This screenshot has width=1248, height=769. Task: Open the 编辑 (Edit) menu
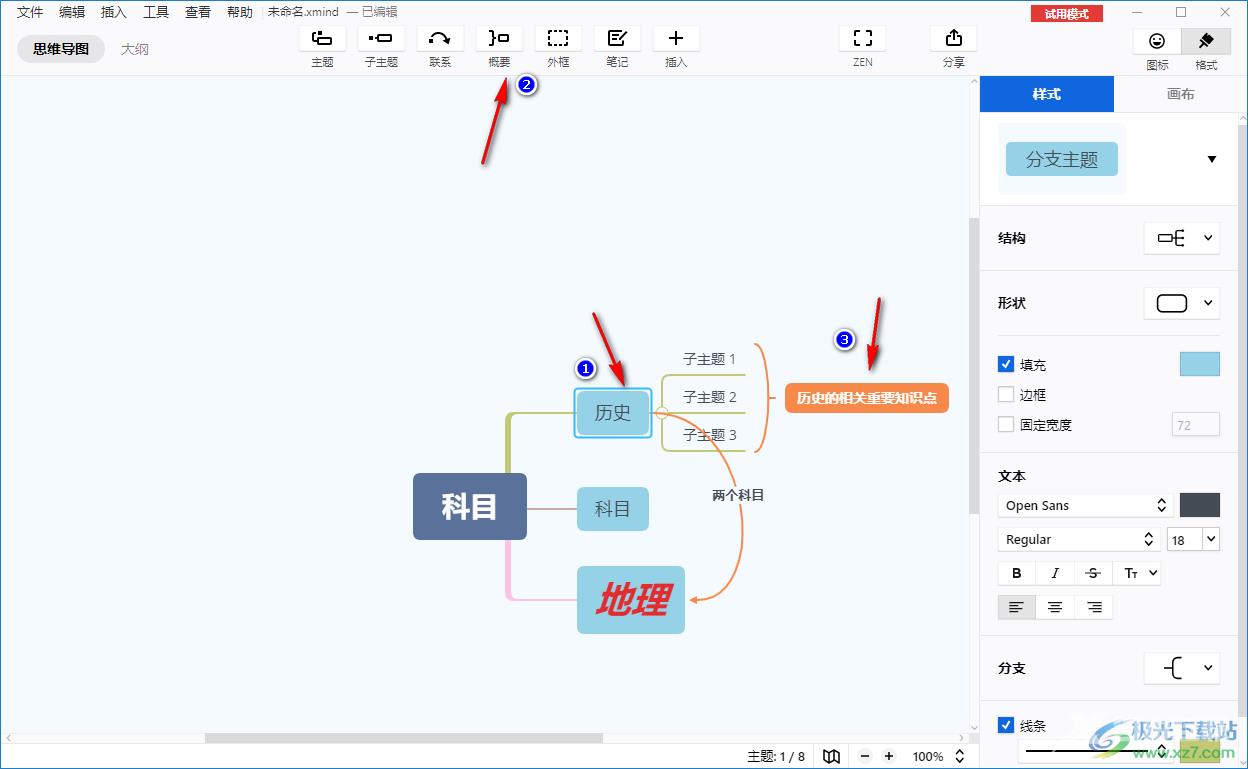72,12
